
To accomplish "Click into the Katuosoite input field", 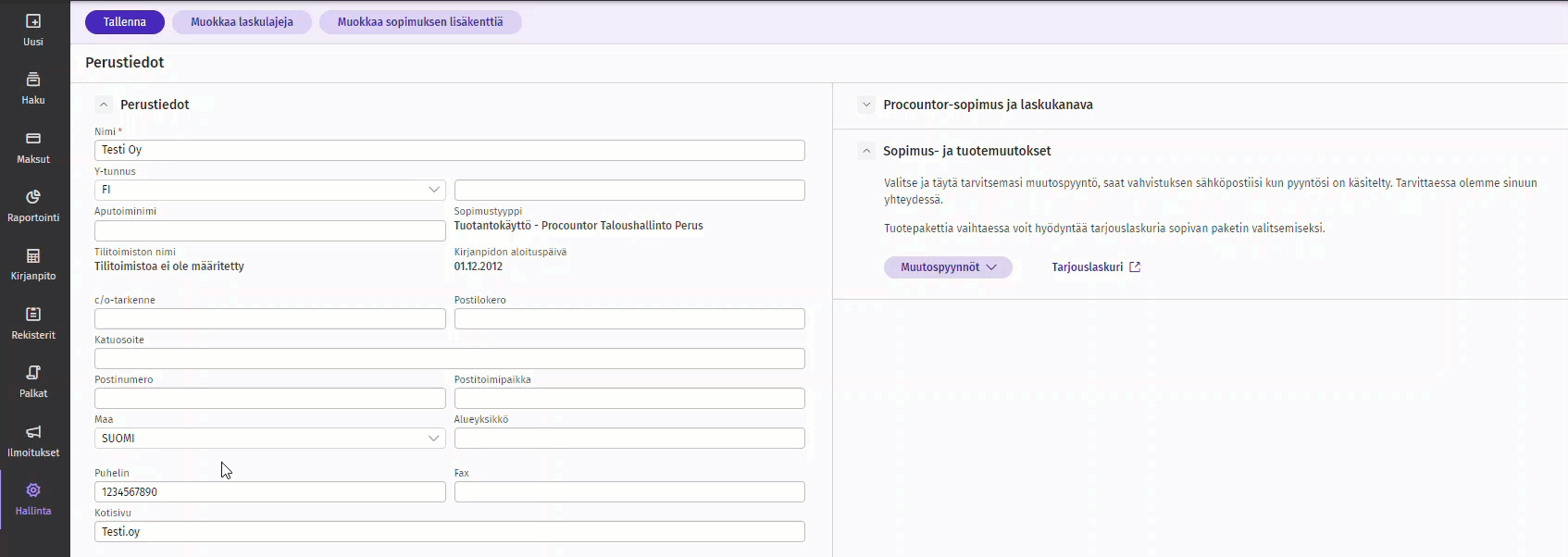I will click(449, 359).
